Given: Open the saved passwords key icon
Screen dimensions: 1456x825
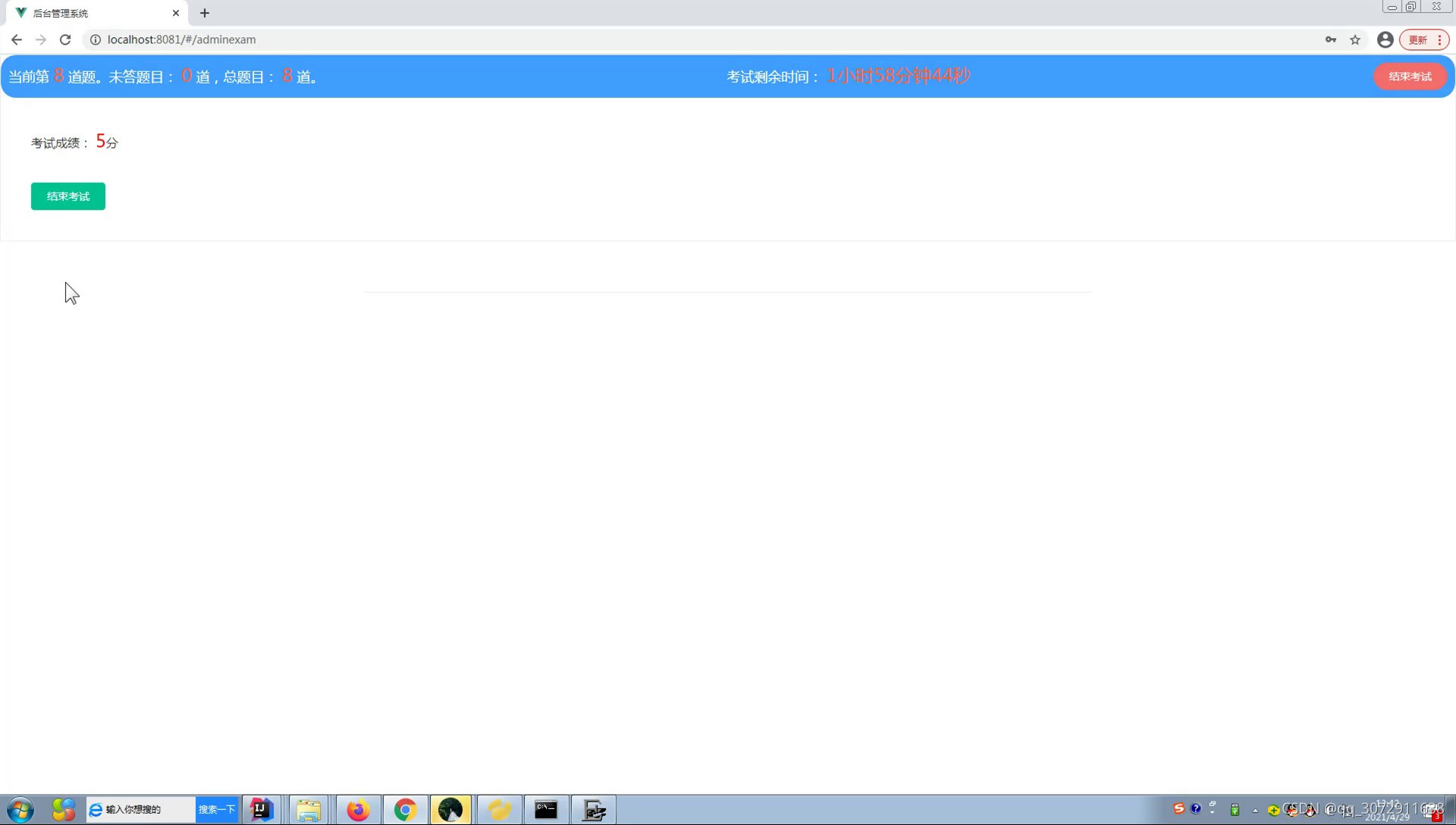Looking at the screenshot, I should [x=1331, y=39].
